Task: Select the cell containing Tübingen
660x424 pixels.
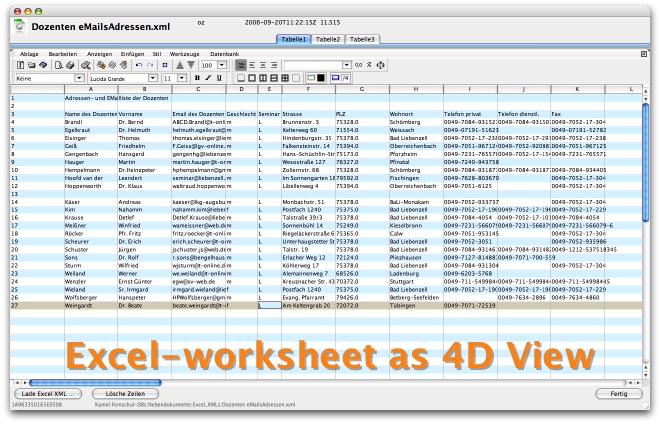Action: [416, 305]
